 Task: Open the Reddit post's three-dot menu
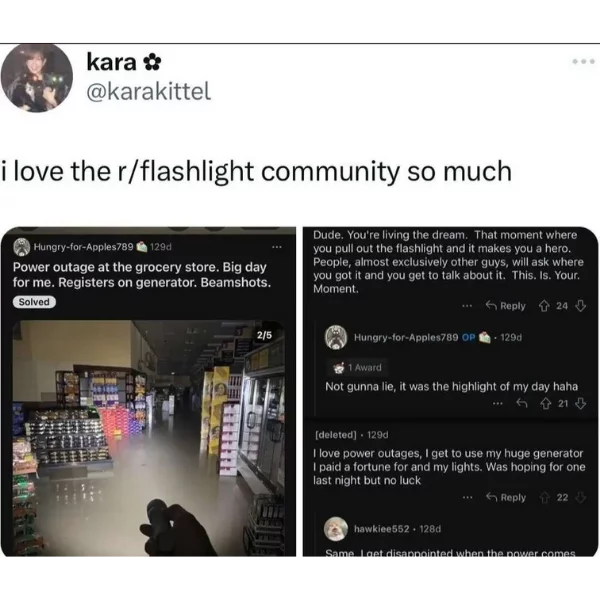click(277, 247)
